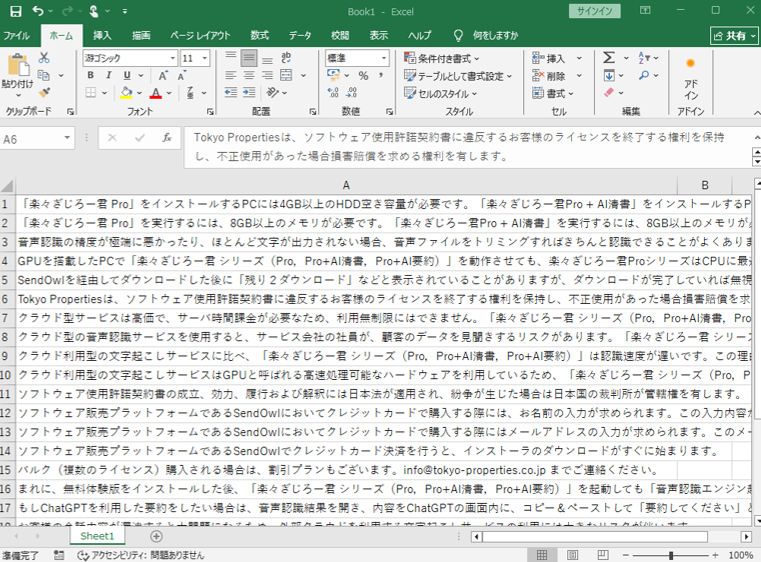Image resolution: width=761 pixels, height=562 pixels.
Task: Open the Formulas tab
Action: [260, 35]
